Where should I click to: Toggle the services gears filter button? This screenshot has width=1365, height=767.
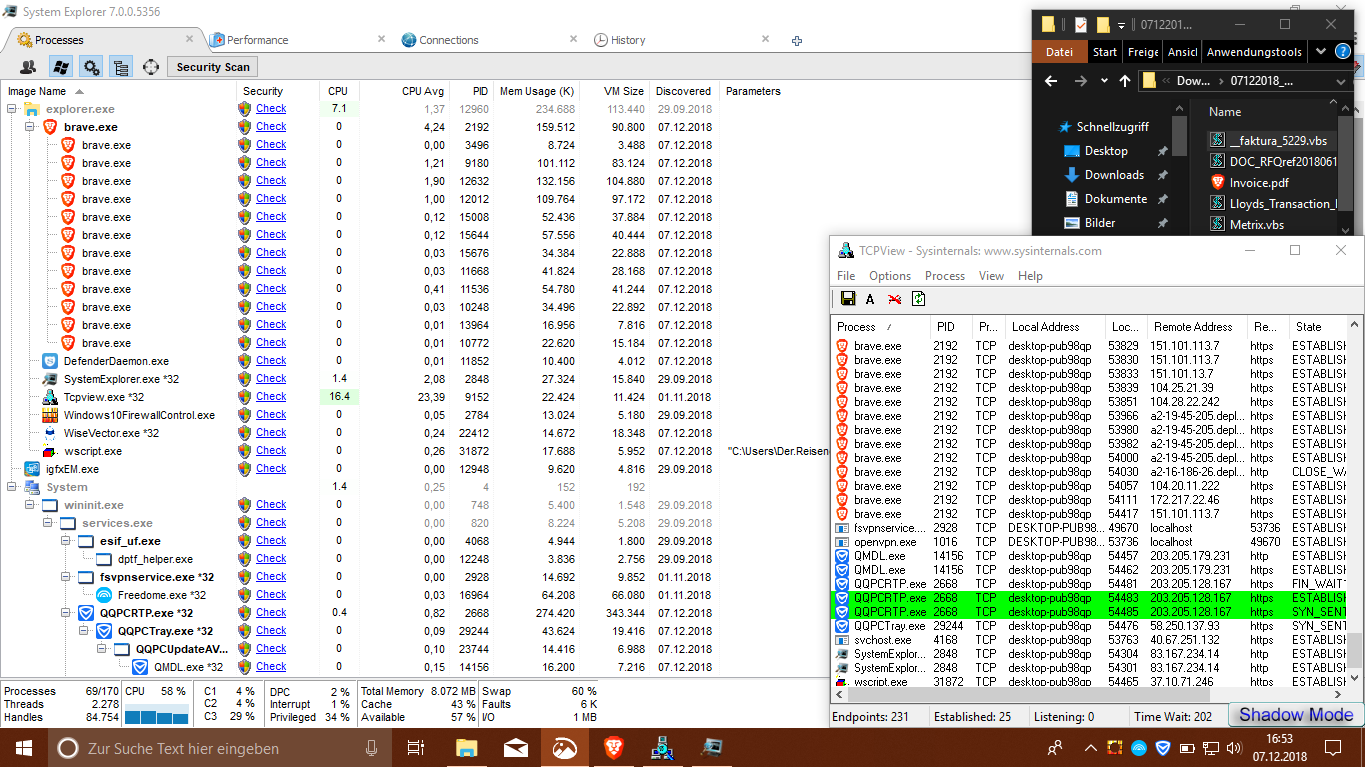click(91, 67)
